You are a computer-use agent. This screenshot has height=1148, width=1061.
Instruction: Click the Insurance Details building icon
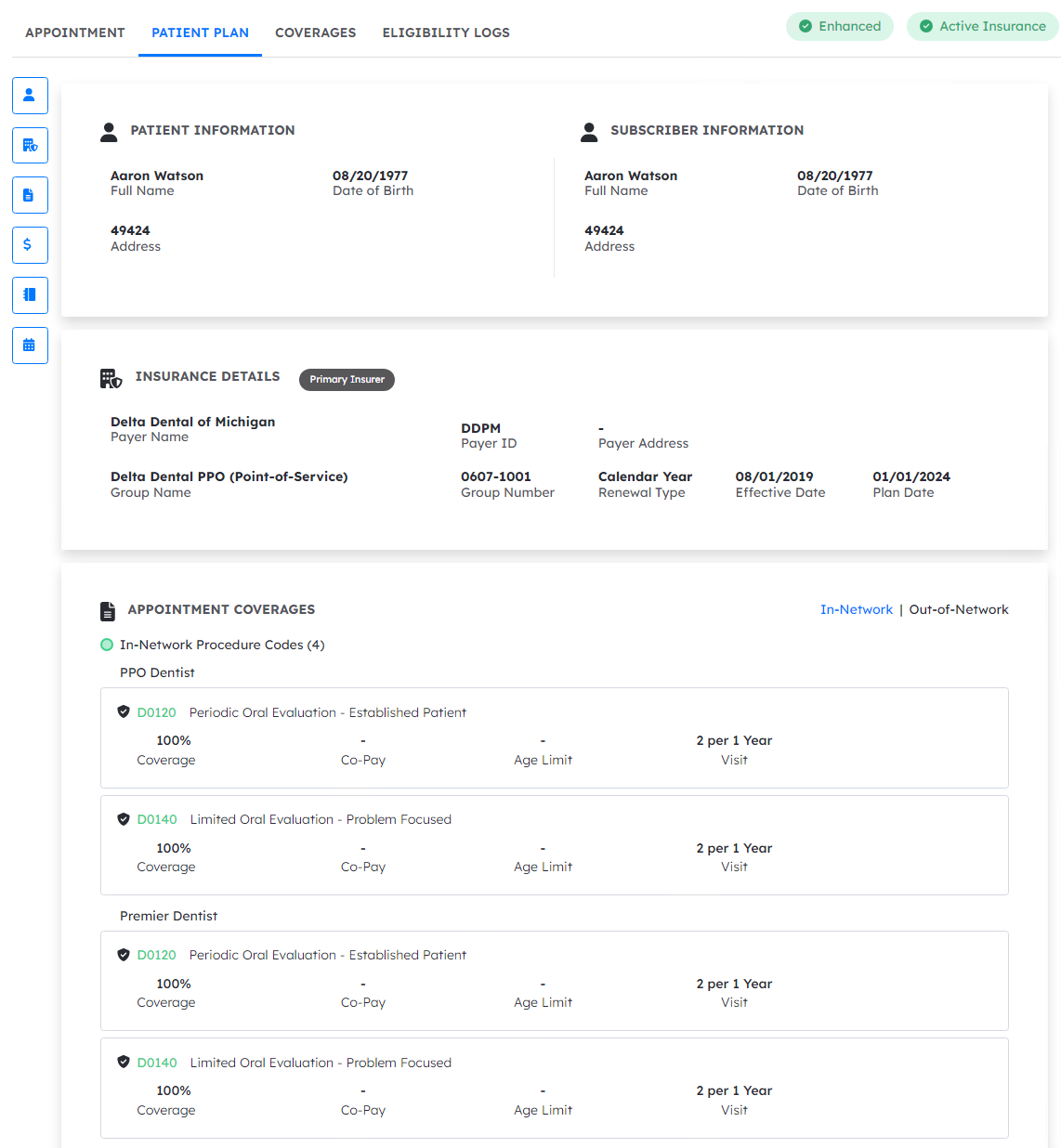(x=111, y=378)
